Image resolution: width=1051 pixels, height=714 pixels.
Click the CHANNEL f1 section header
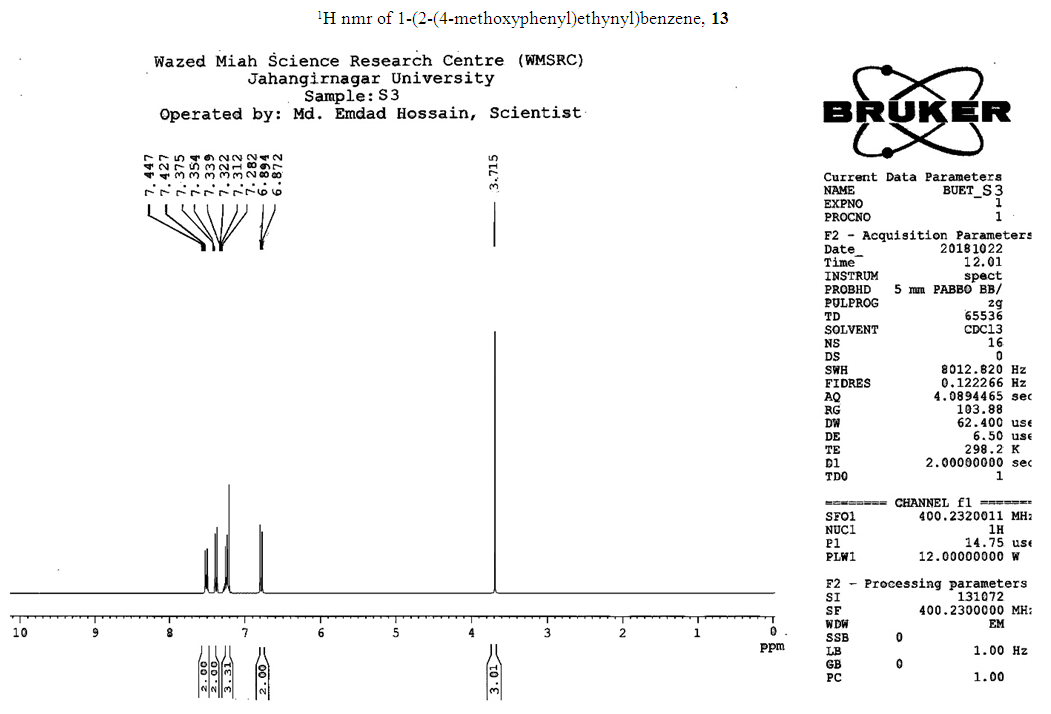927,502
